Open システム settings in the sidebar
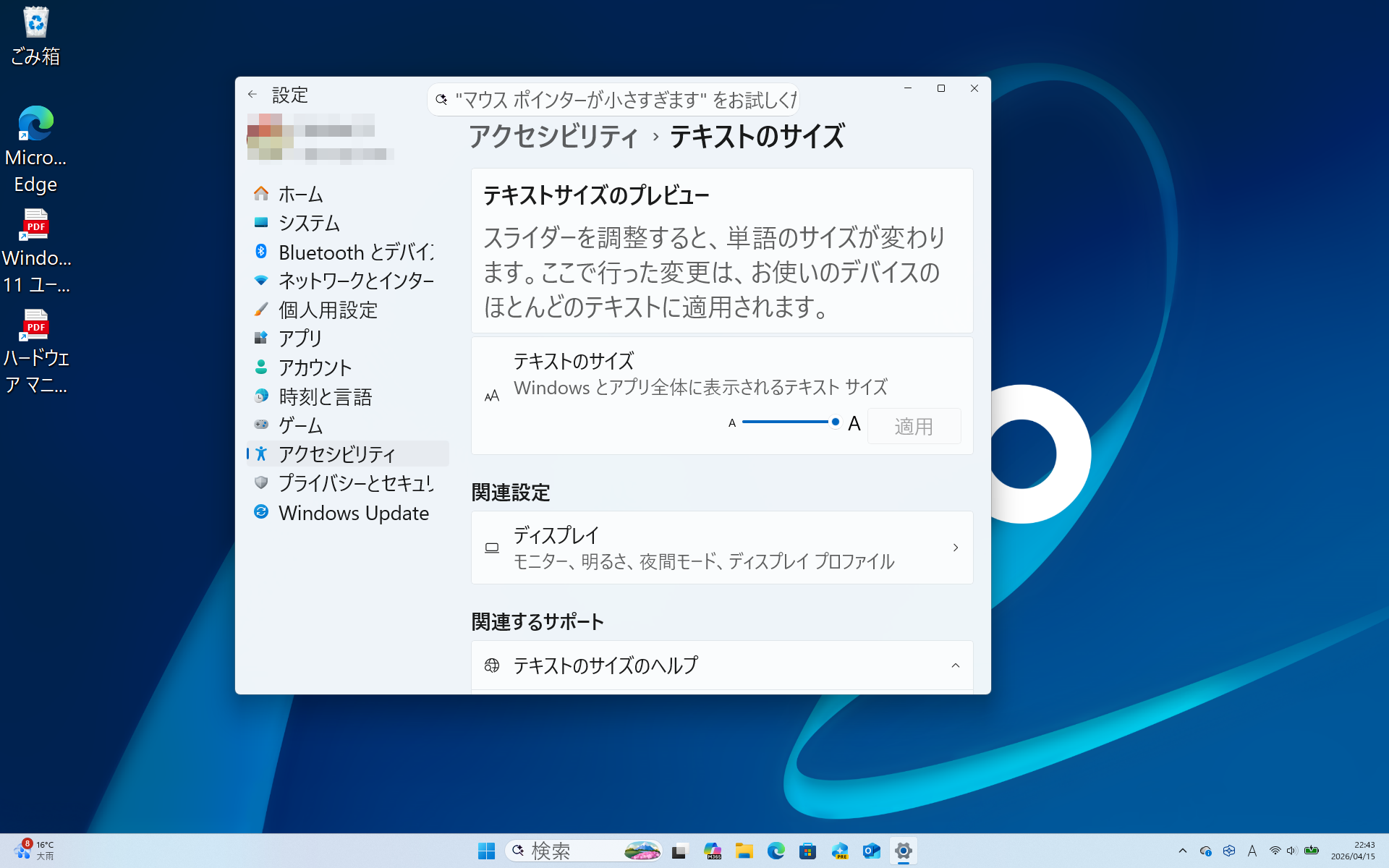This screenshot has width=1389, height=868. coord(309,223)
